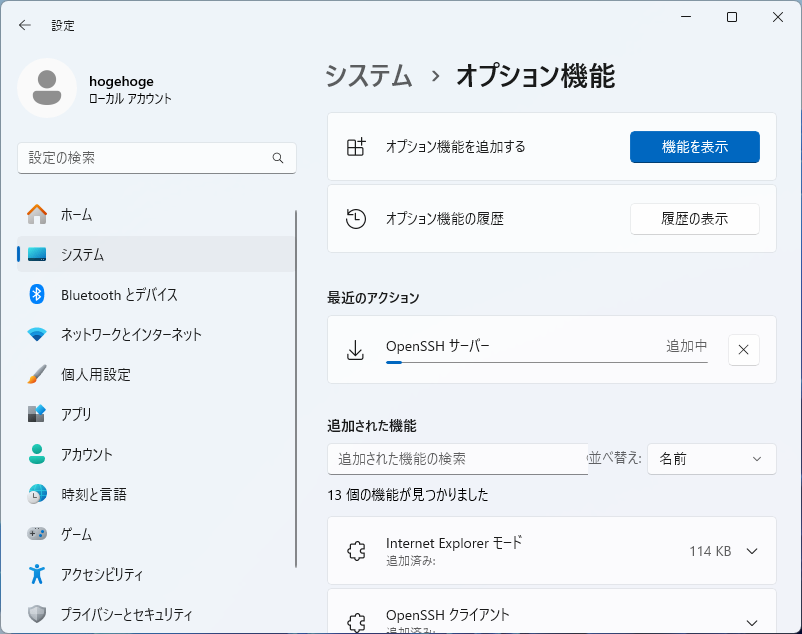Click the OpenSSH サーバー progress bar
The image size is (802, 634).
tap(546, 362)
